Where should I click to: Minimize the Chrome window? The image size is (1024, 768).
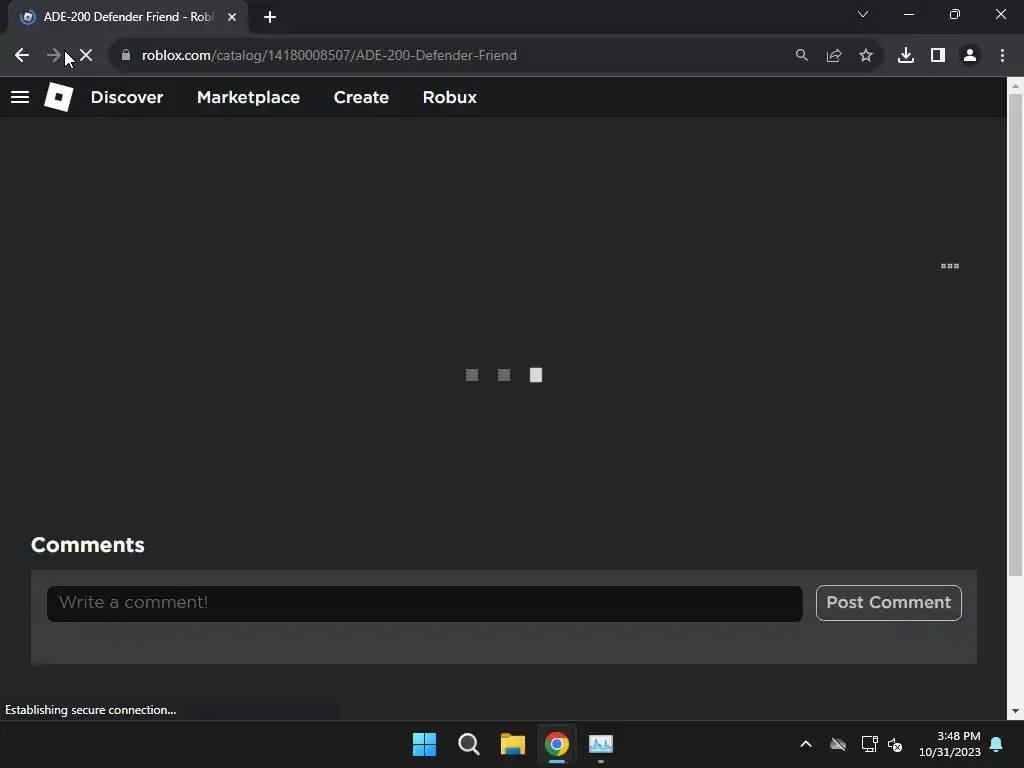908,14
